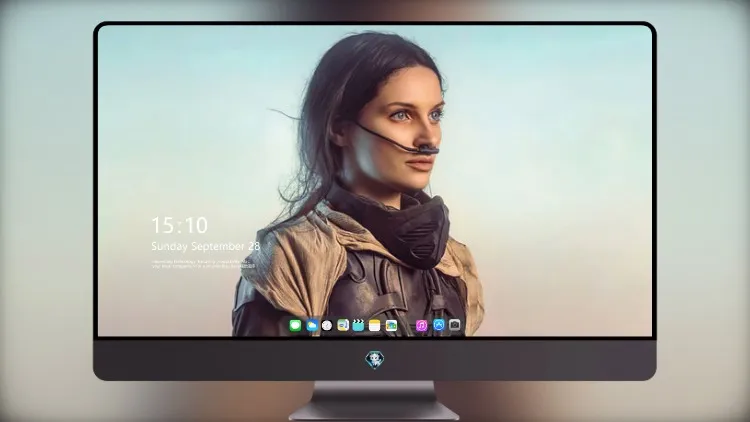Click the logo badge on monitor chin
This screenshot has width=750, height=422.
tap(375, 360)
